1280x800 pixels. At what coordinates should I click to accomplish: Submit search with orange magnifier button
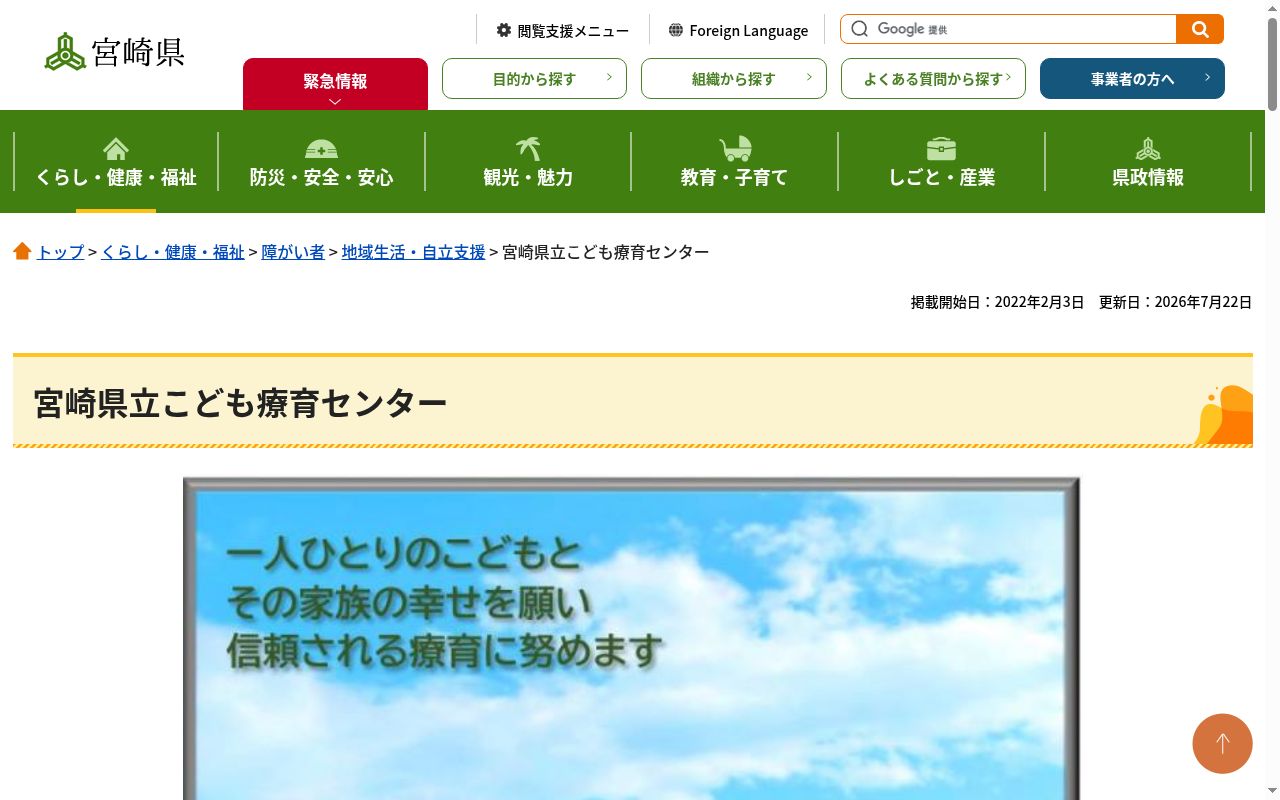(1200, 29)
